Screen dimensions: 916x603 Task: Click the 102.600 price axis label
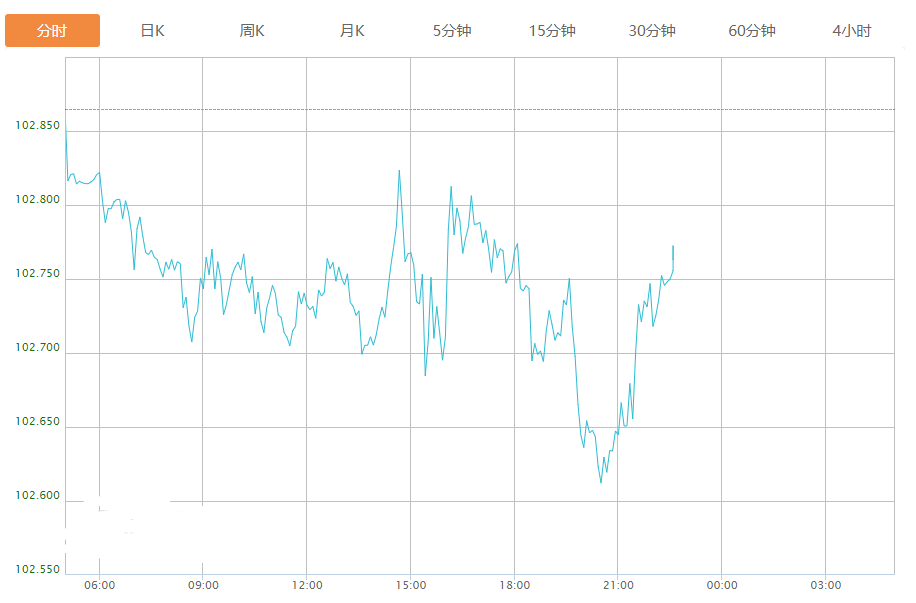coord(37,496)
